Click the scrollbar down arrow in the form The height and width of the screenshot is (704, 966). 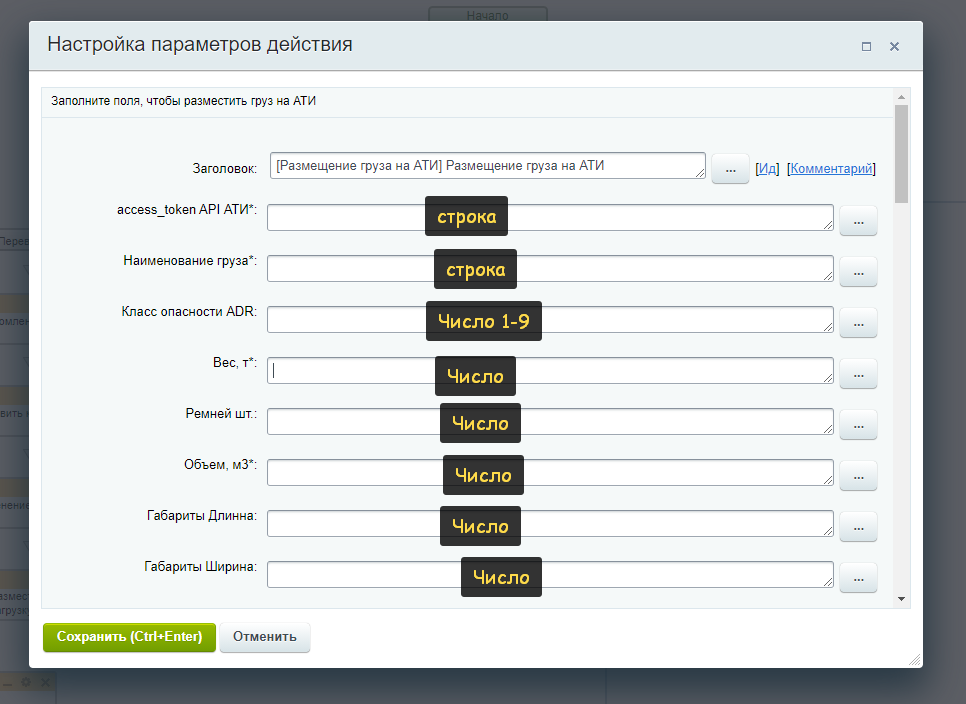(x=902, y=598)
